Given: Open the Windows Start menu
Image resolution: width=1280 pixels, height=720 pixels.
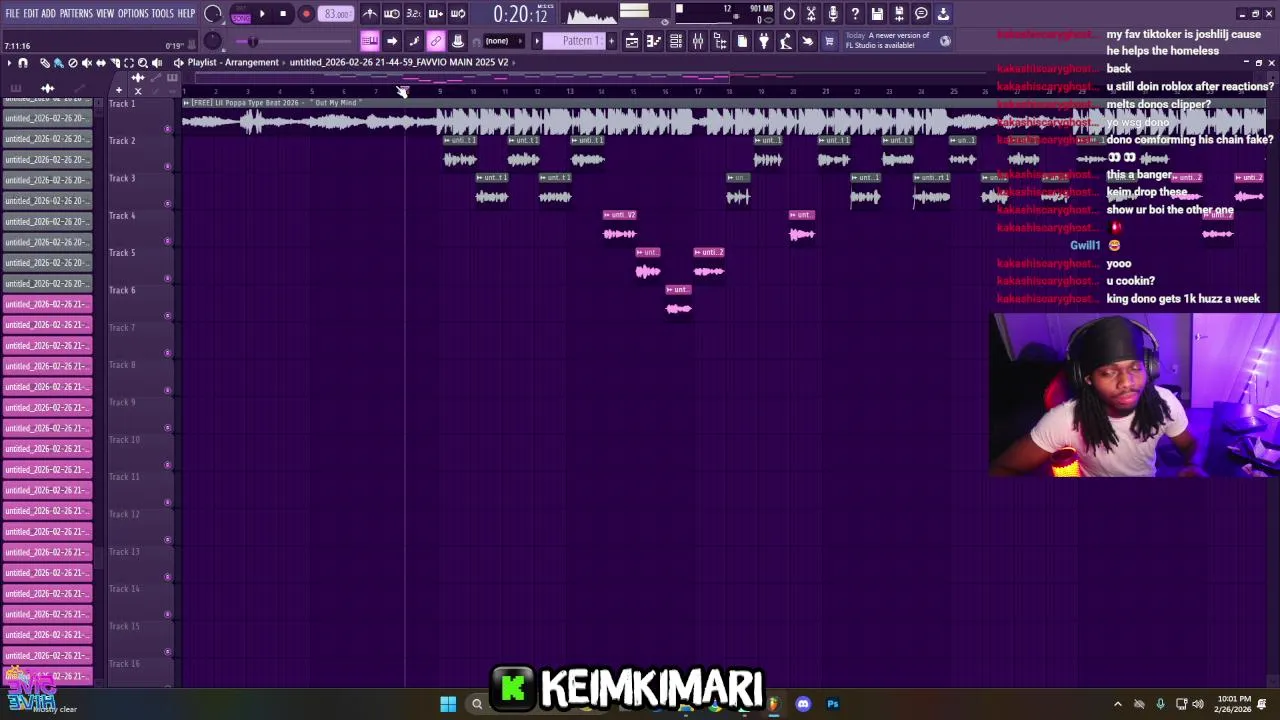Looking at the screenshot, I should [x=448, y=704].
